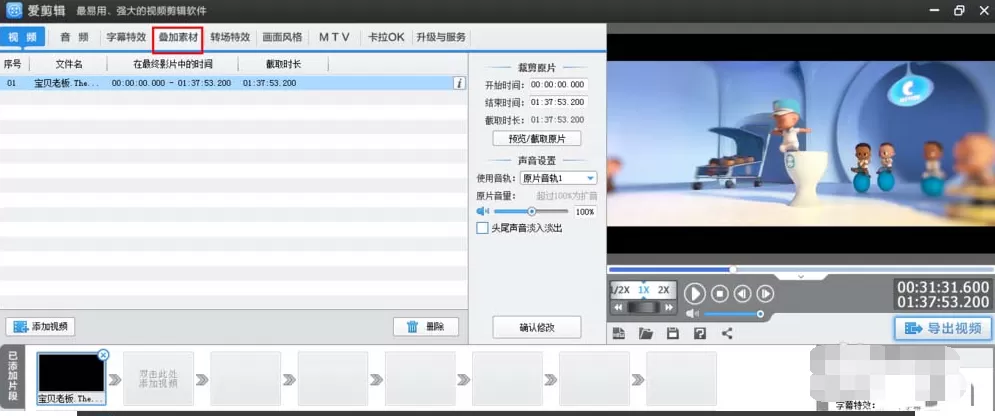The width and height of the screenshot is (995, 416).
Task: Remove the 宝贝老板 clip thumbnail with X
Action: point(103,355)
